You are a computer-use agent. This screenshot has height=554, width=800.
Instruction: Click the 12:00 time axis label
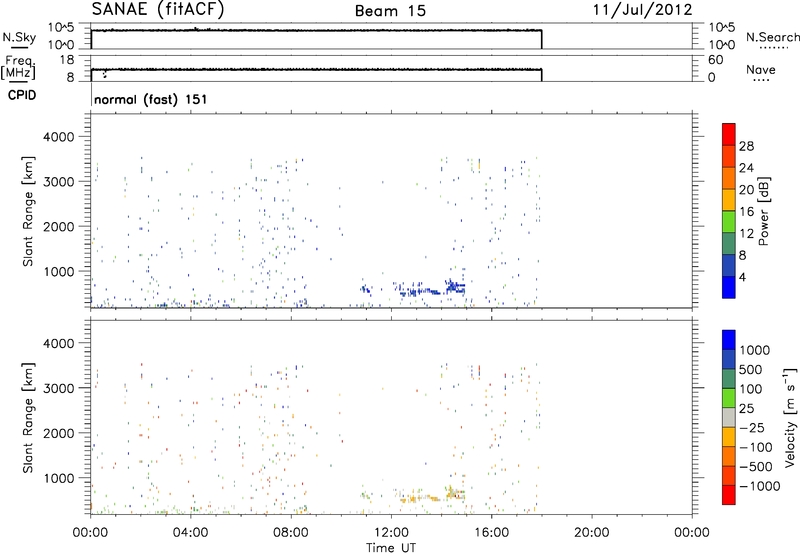click(391, 533)
